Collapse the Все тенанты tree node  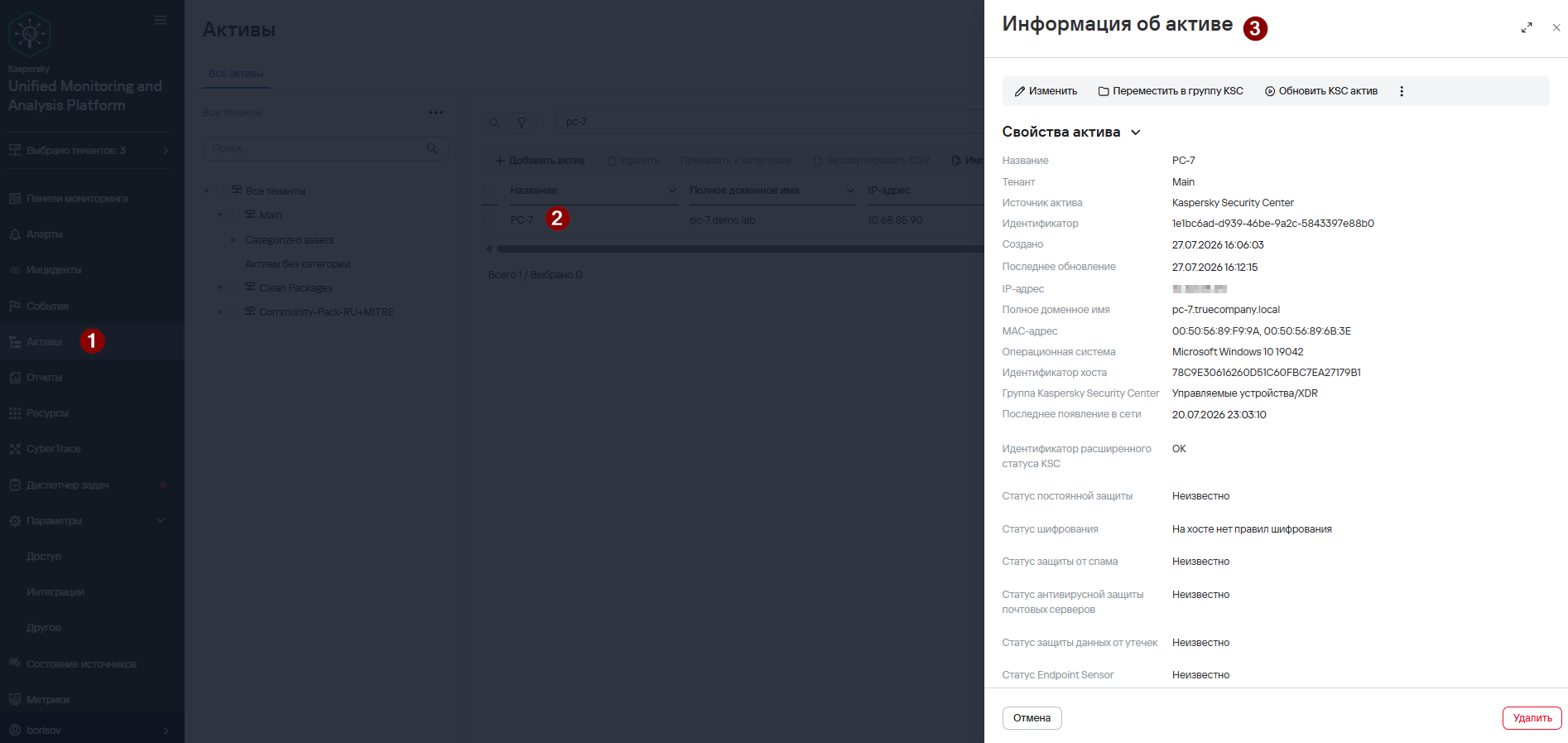(207, 191)
